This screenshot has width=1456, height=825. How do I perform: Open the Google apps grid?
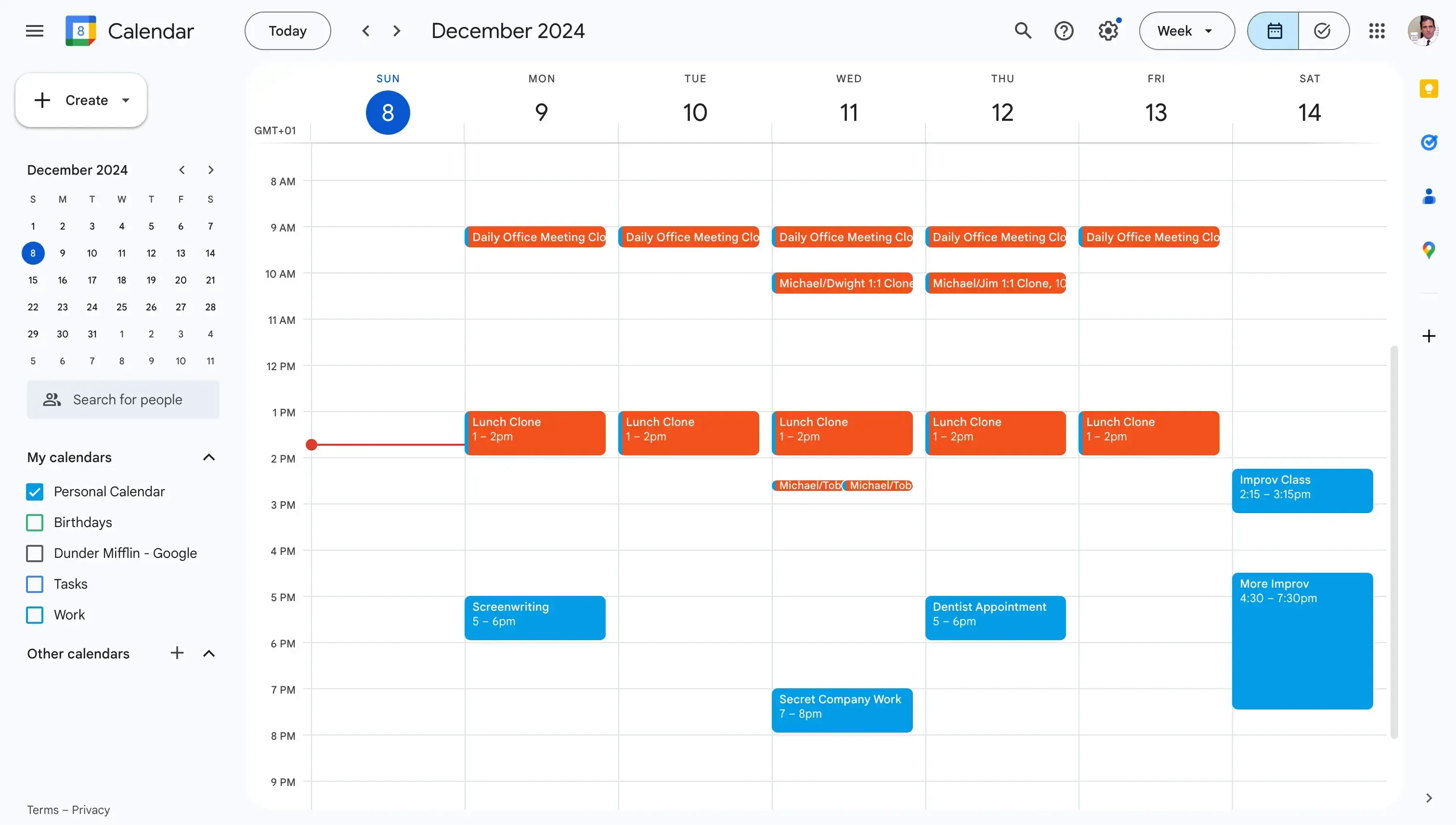point(1377,31)
